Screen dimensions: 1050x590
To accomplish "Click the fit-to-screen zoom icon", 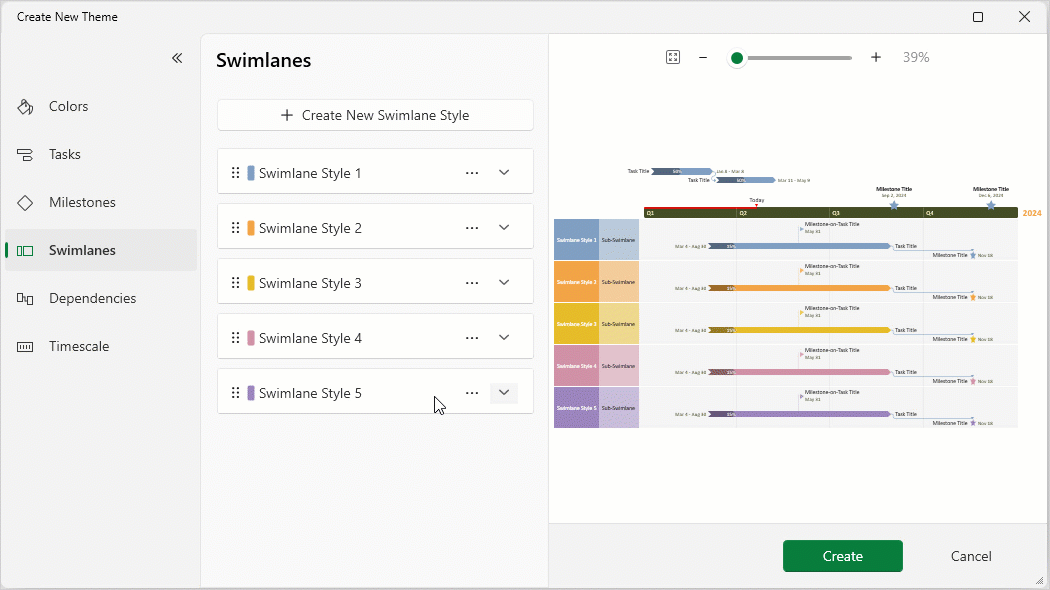I will [x=673, y=58].
